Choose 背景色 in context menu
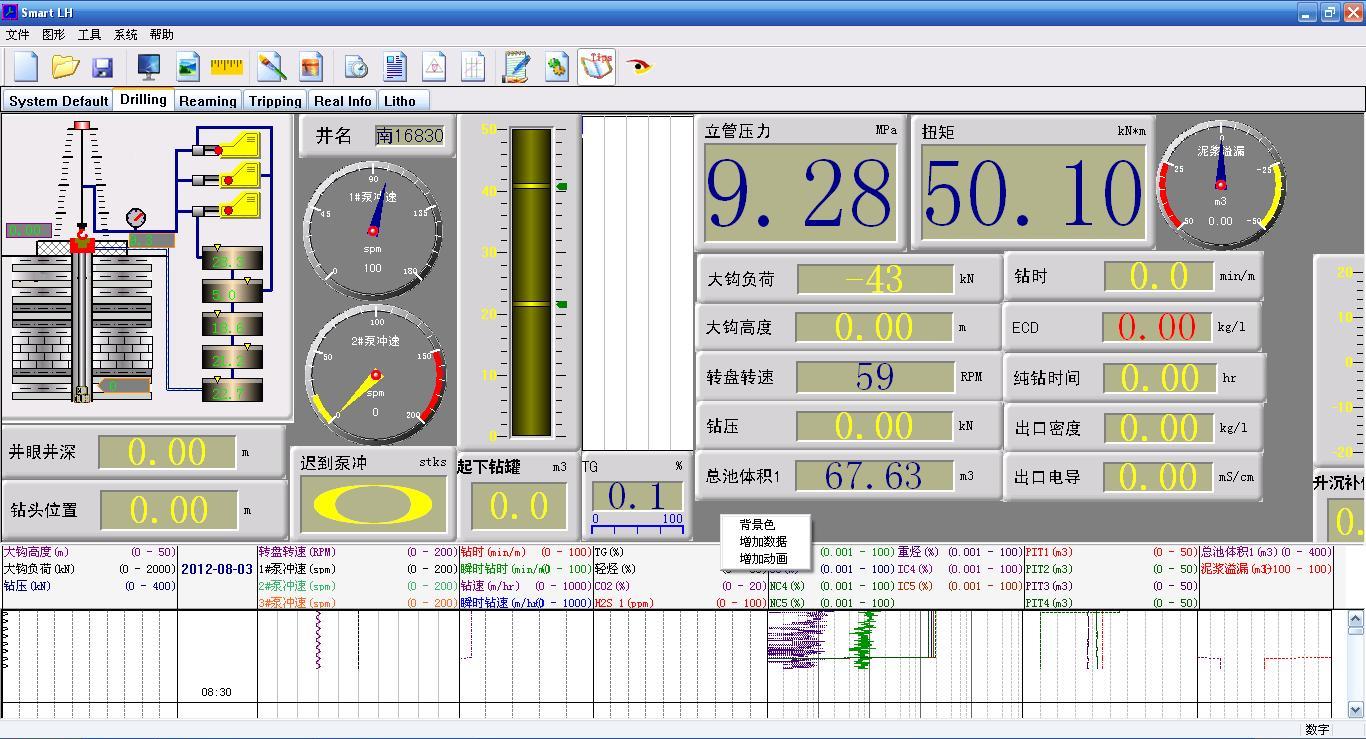This screenshot has width=1366, height=739. tap(757, 525)
